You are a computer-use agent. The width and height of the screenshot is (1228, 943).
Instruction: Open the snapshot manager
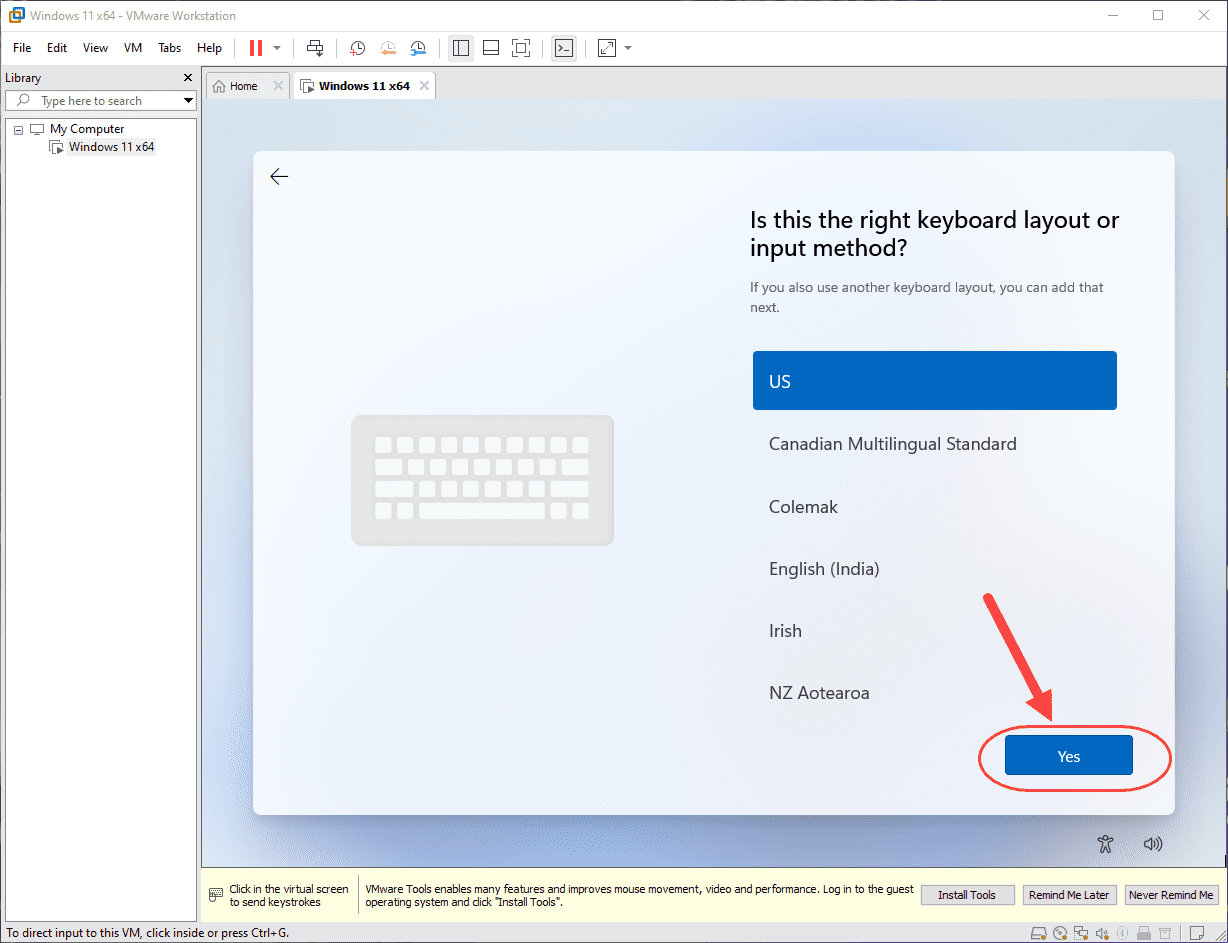[x=418, y=48]
